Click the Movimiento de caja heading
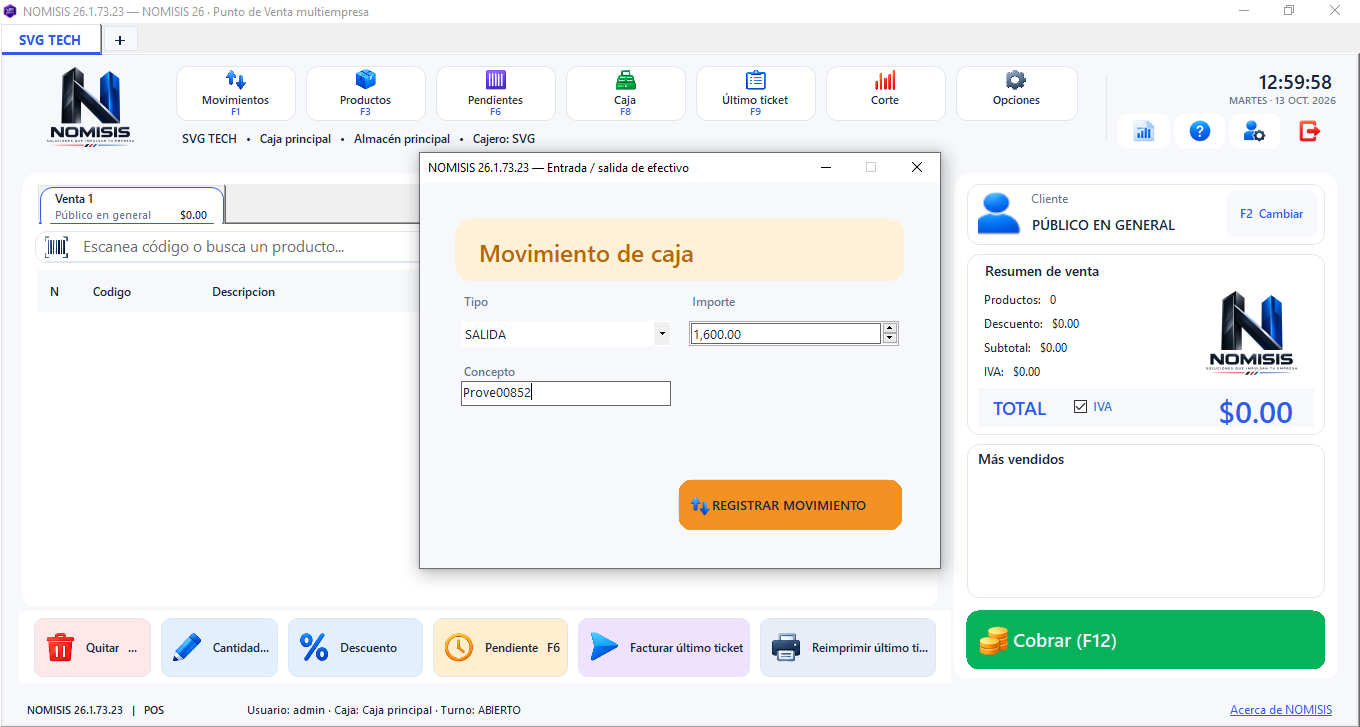 tap(586, 254)
